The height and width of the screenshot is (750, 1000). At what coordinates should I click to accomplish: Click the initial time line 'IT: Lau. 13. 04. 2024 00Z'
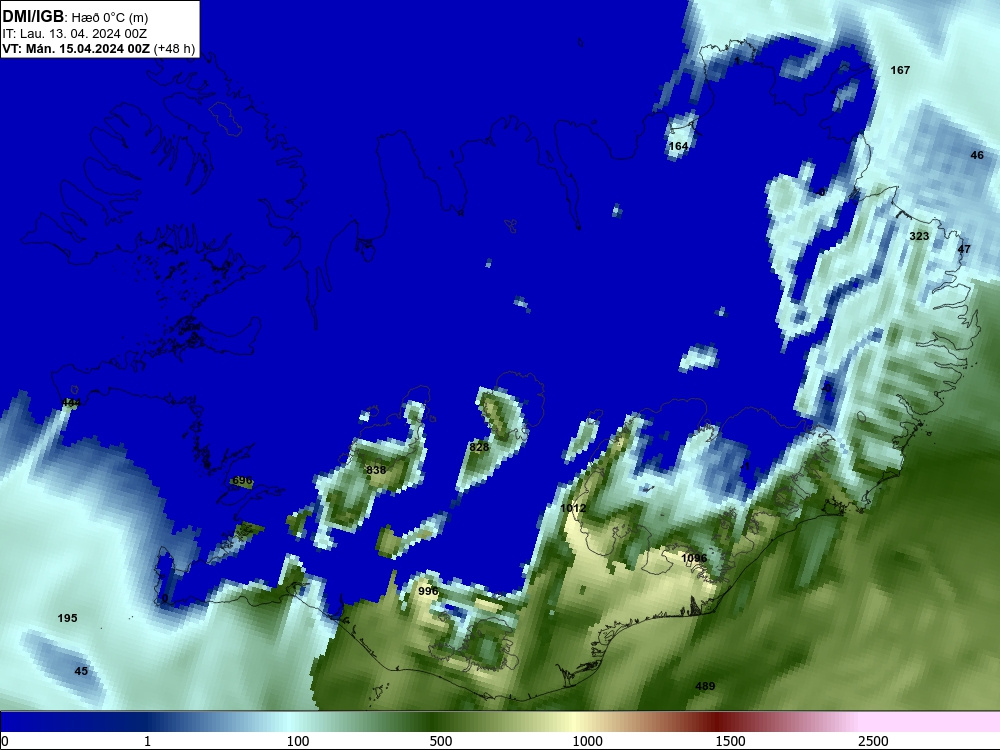point(75,33)
